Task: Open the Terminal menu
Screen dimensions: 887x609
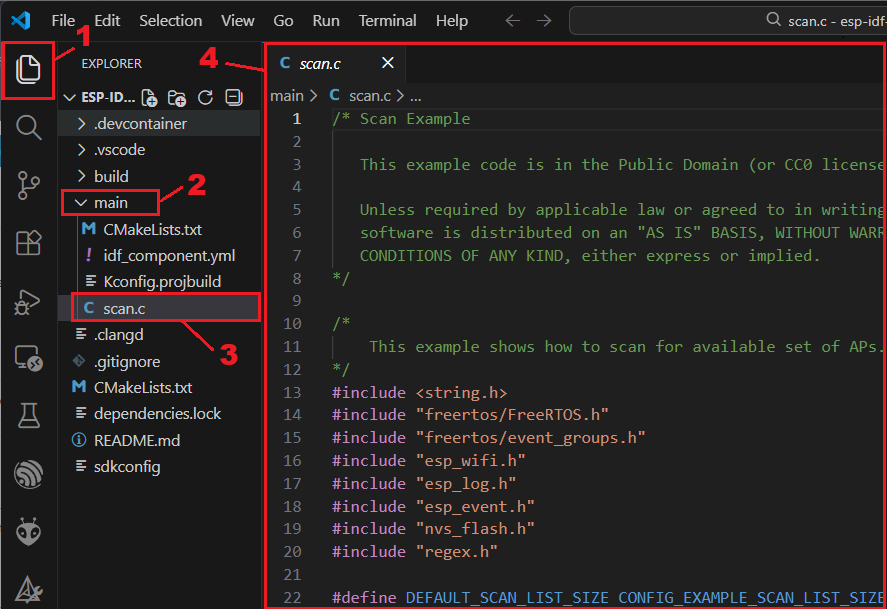Action: tap(387, 20)
